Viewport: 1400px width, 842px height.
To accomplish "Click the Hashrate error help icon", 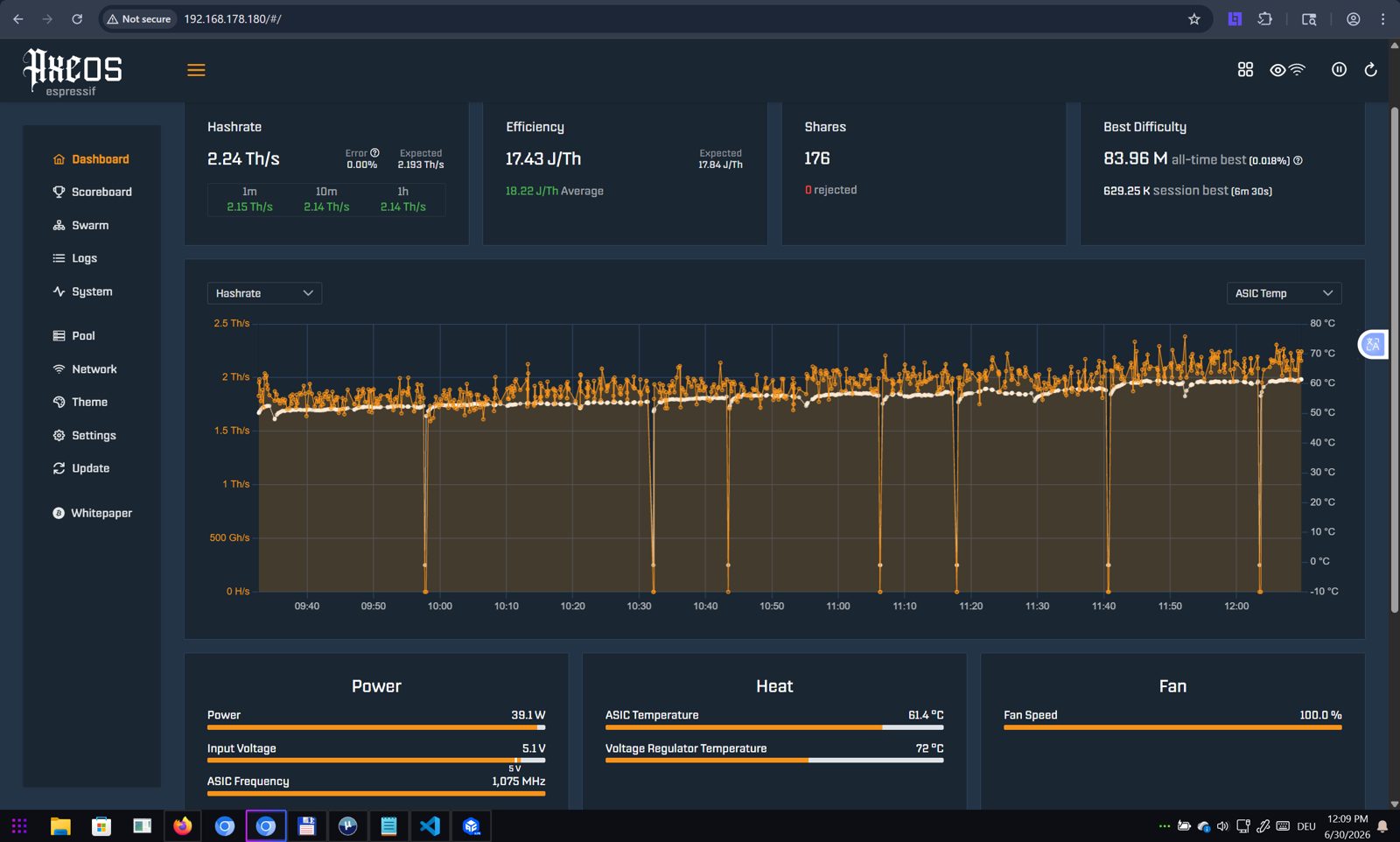I will pyautogui.click(x=374, y=153).
